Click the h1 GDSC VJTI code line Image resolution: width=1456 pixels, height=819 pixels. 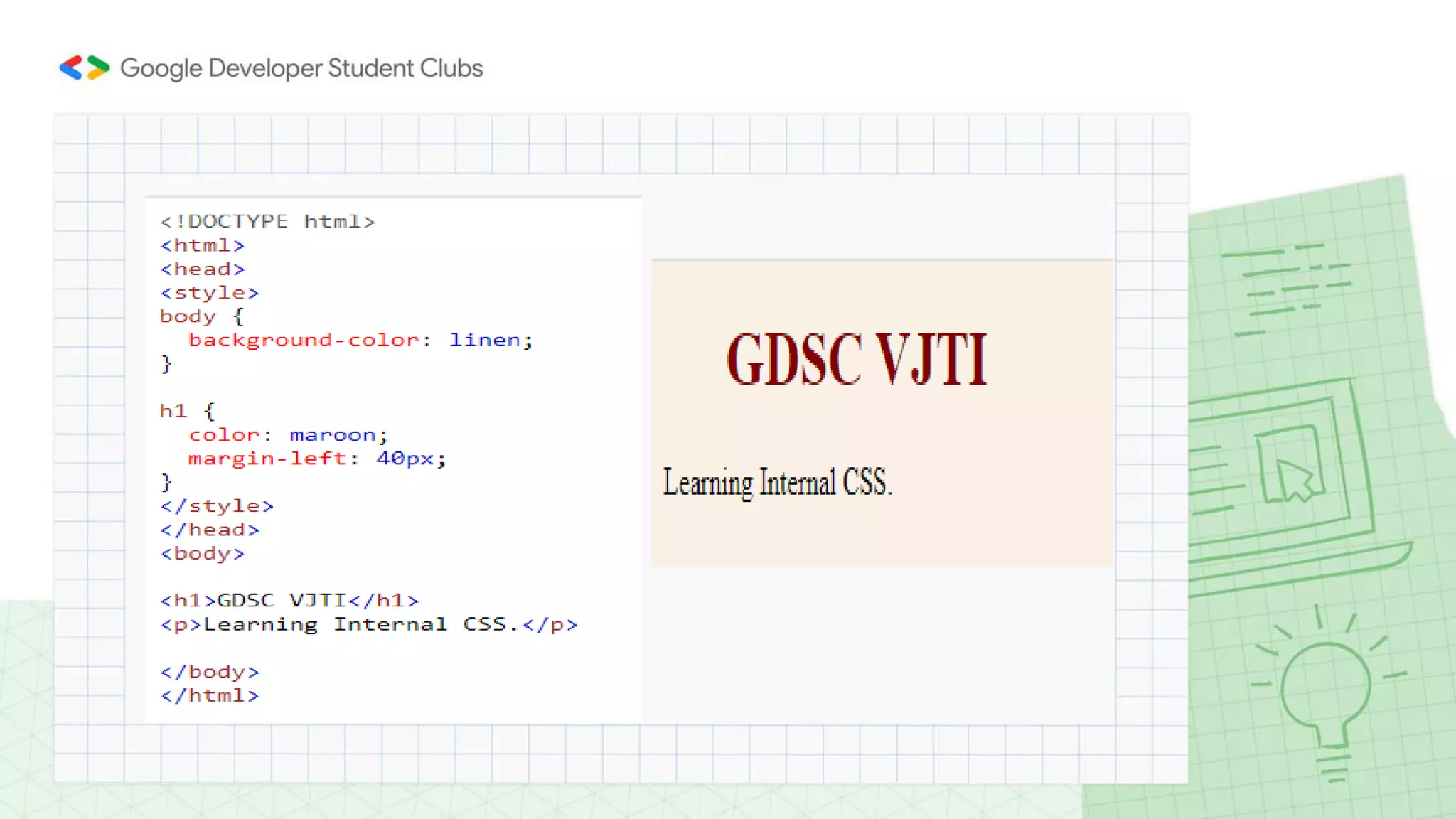(x=289, y=601)
